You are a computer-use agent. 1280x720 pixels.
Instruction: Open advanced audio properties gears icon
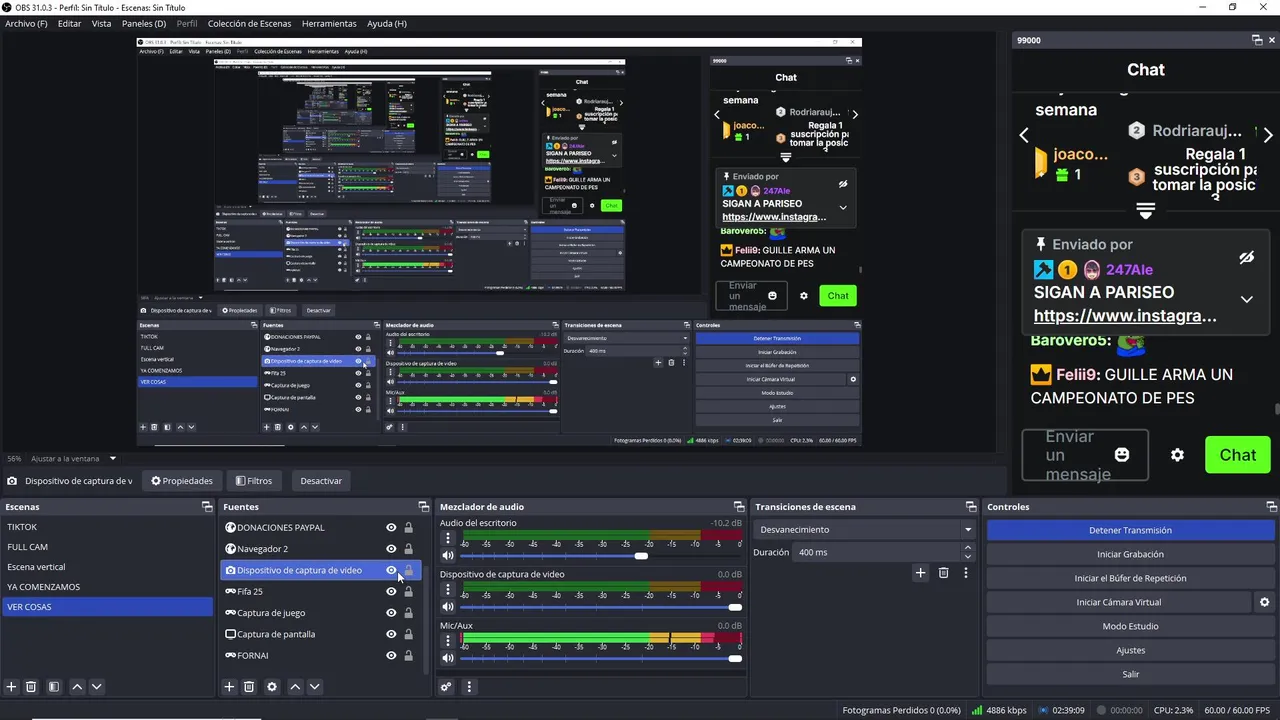point(446,687)
